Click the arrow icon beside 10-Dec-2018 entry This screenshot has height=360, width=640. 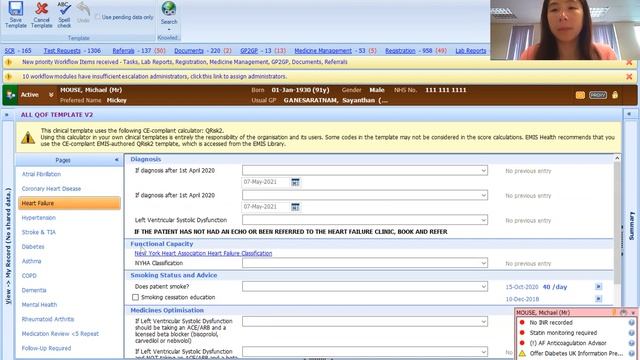[x=598, y=299]
